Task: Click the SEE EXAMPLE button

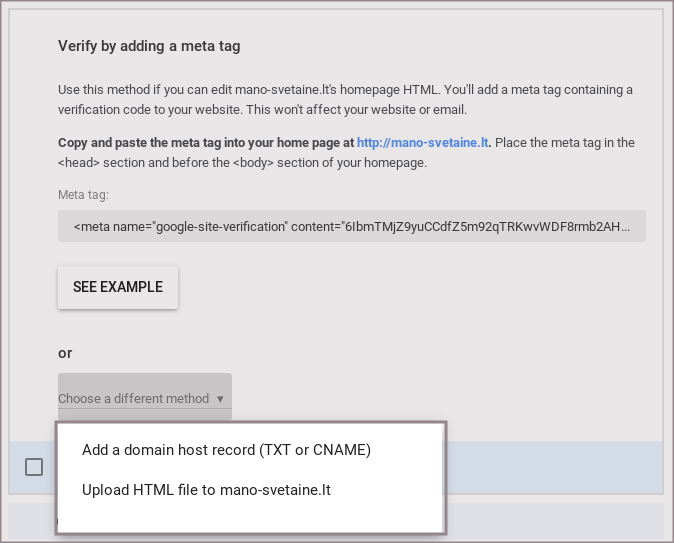Action: (118, 287)
